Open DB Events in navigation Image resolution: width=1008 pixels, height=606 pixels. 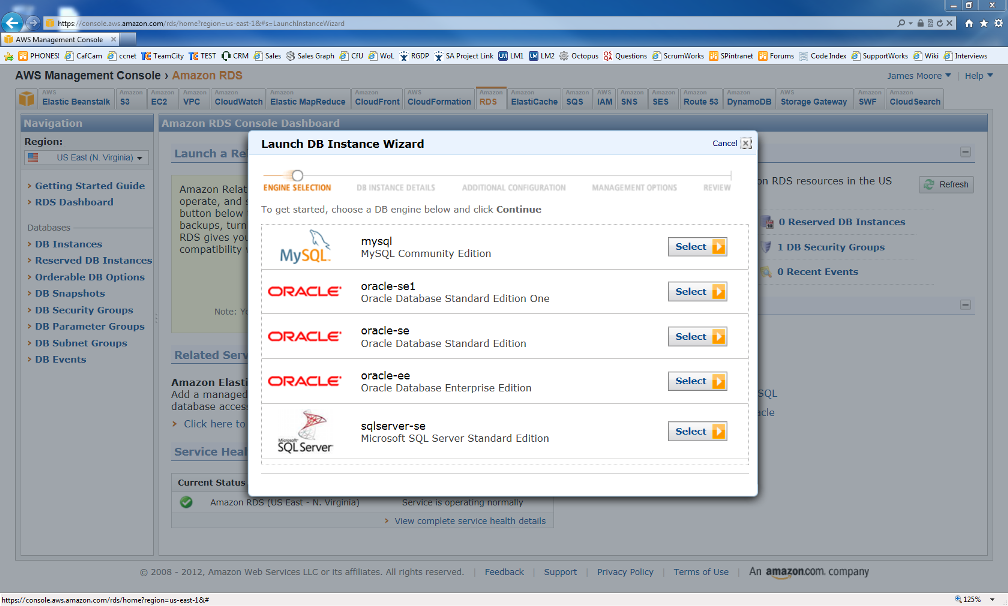point(60,360)
